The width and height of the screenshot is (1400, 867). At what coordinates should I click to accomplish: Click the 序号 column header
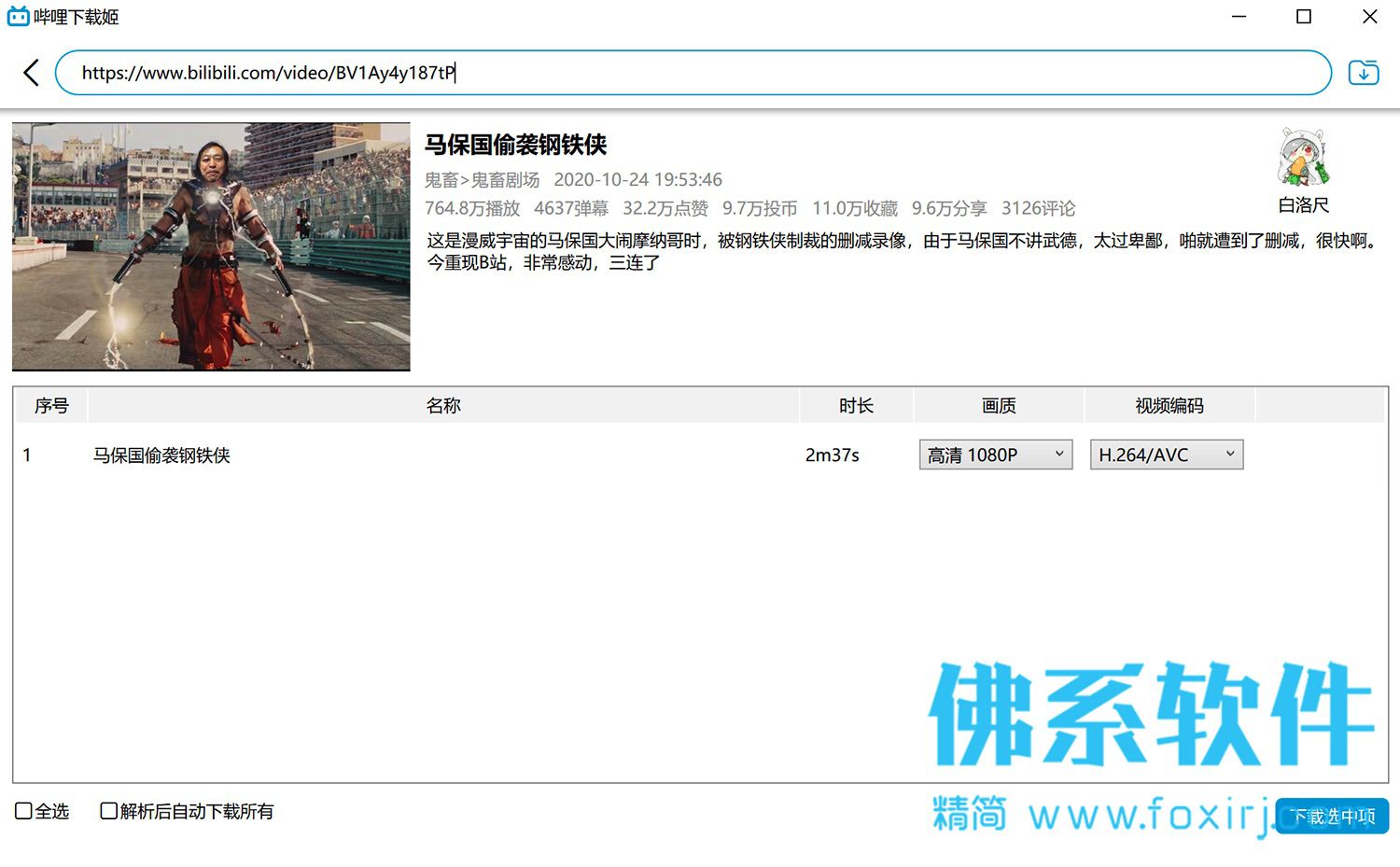[51, 406]
